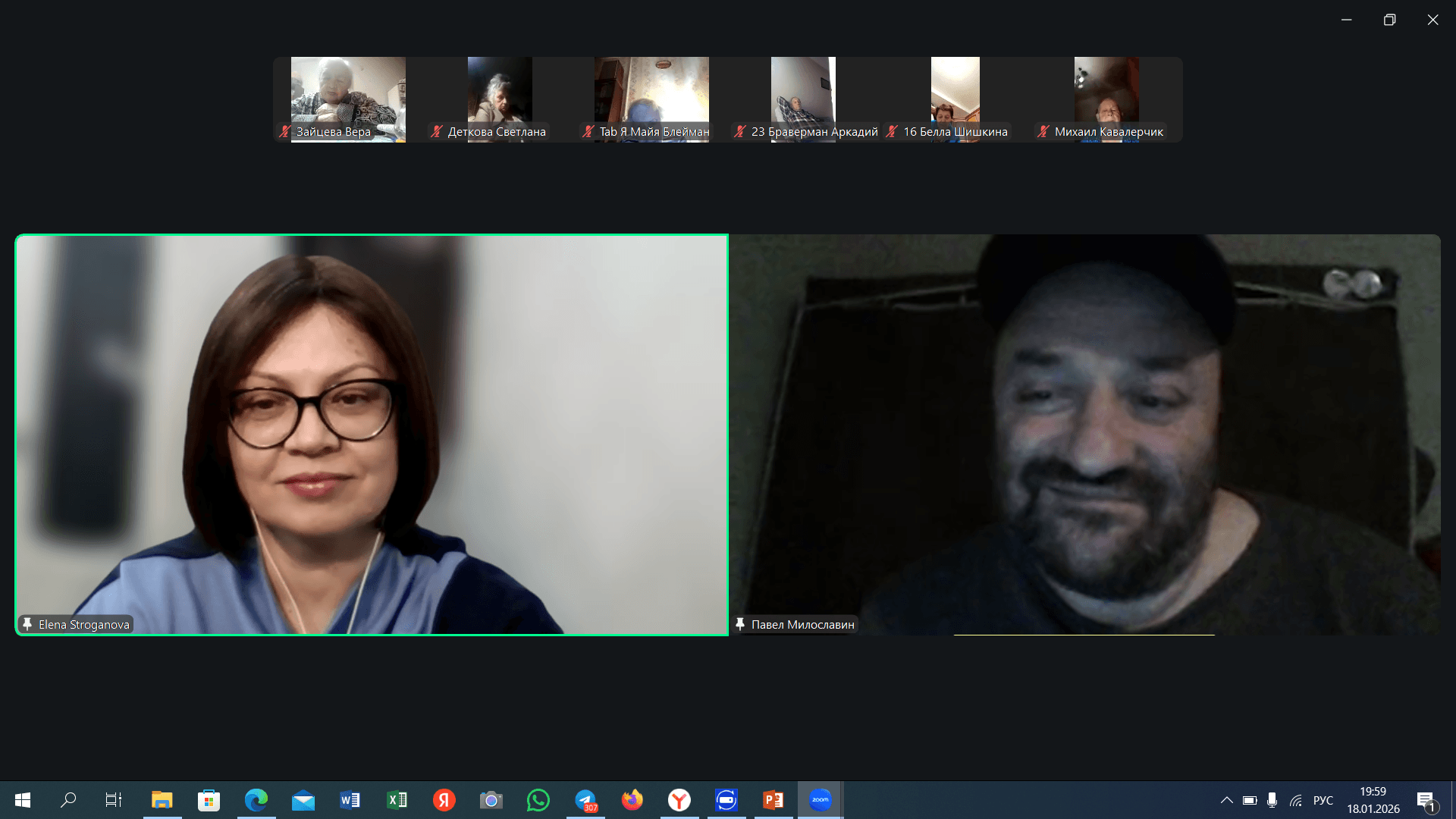1456x819 pixels.
Task: Open PowerPoint from the taskbar
Action: [773, 800]
